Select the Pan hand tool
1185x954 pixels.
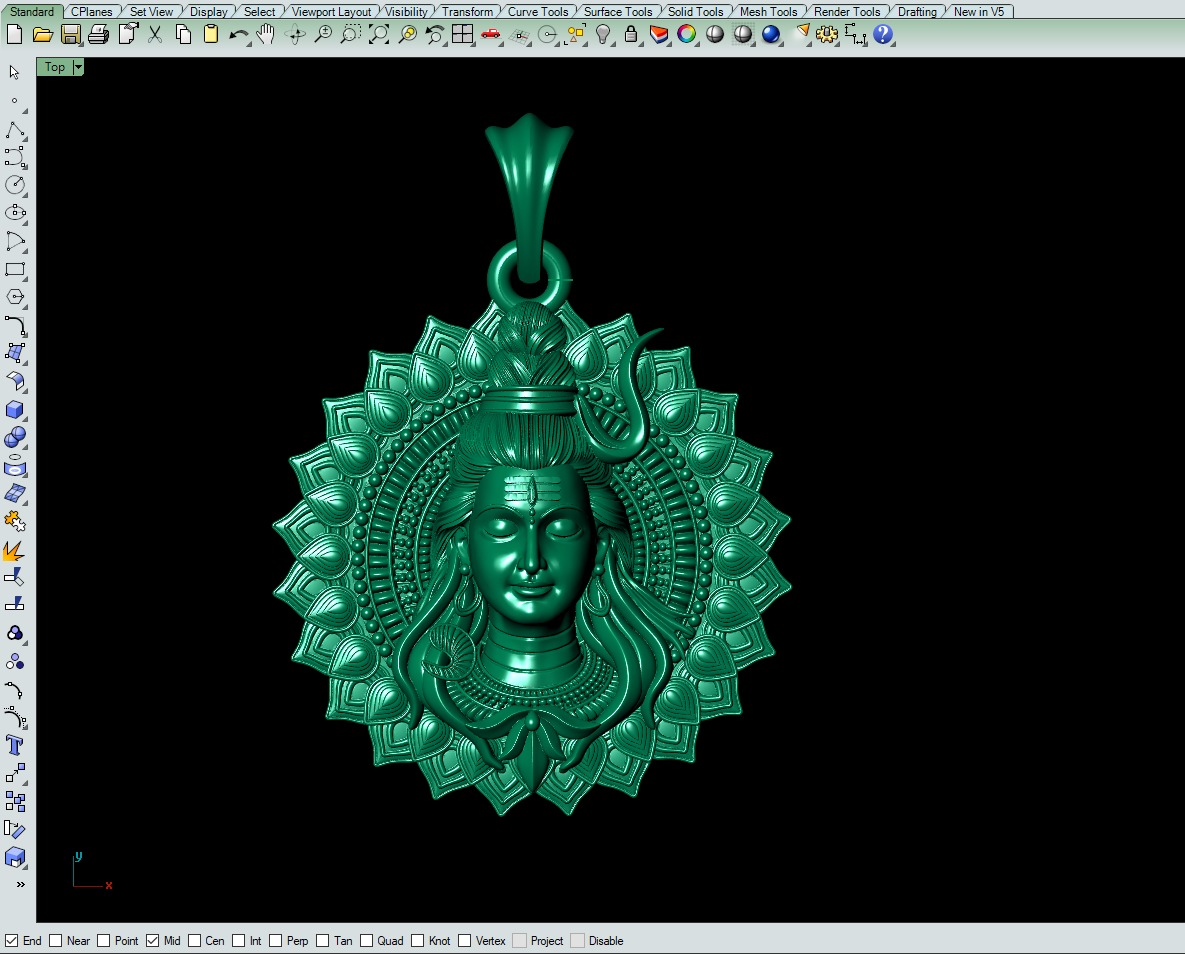(266, 35)
